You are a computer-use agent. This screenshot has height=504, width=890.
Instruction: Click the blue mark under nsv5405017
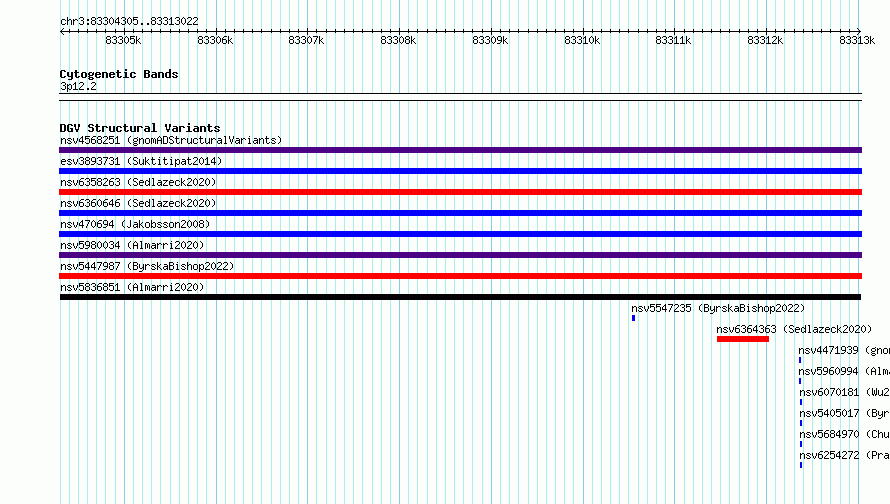tap(801, 423)
